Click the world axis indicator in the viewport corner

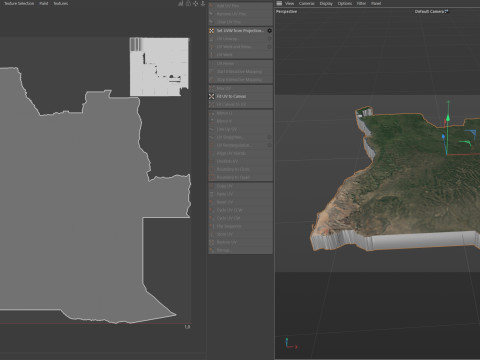(x=291, y=343)
